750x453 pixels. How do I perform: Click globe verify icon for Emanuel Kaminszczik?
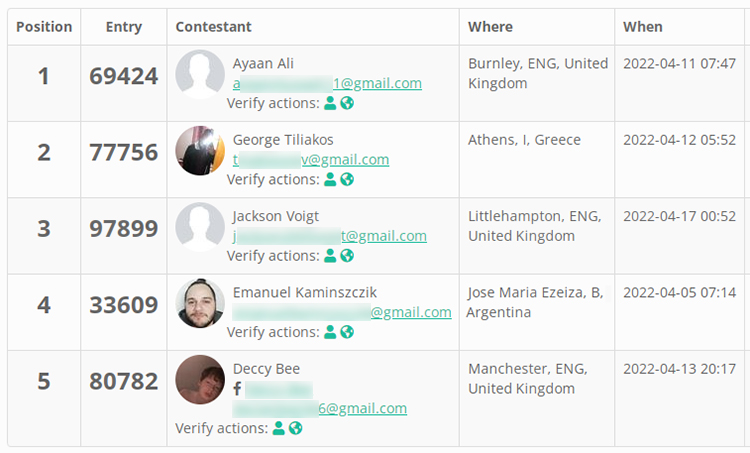point(347,332)
